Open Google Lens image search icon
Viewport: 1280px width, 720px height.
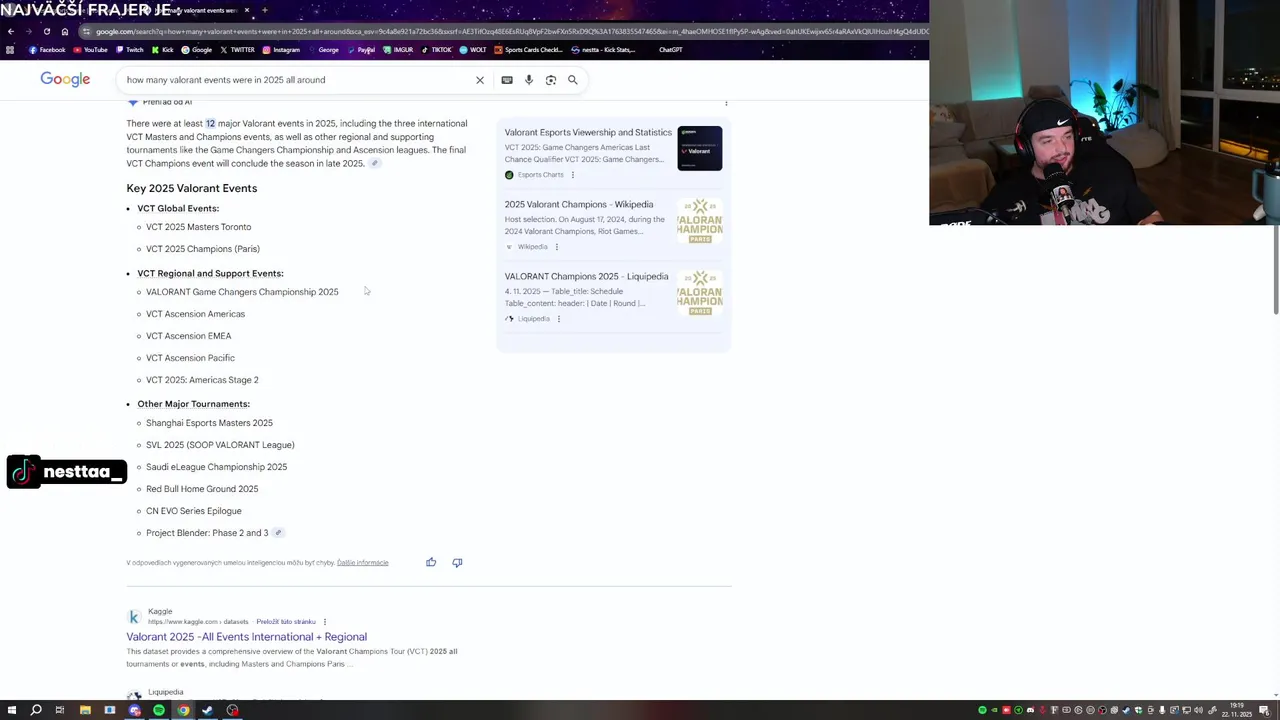[x=551, y=80]
